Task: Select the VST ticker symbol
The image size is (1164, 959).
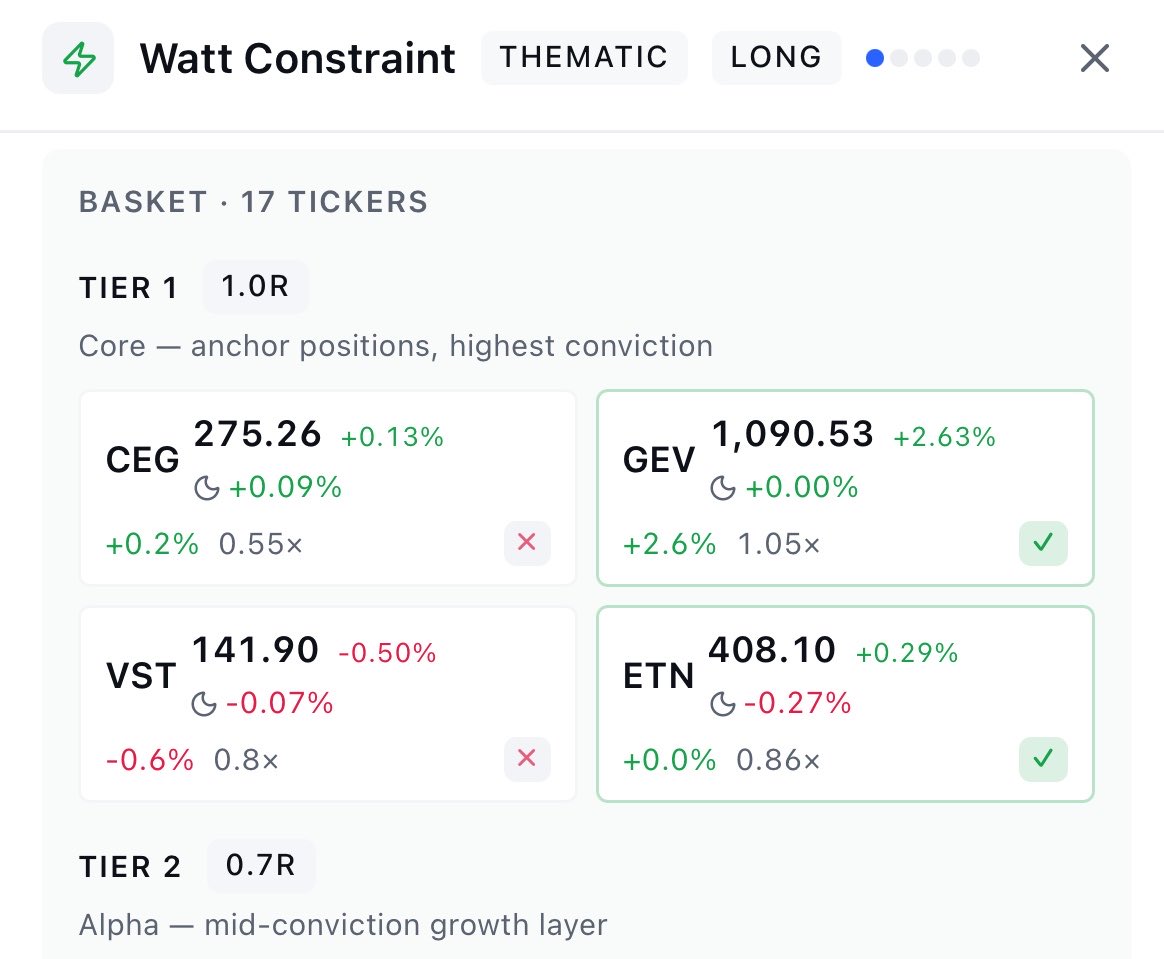Action: point(141,676)
